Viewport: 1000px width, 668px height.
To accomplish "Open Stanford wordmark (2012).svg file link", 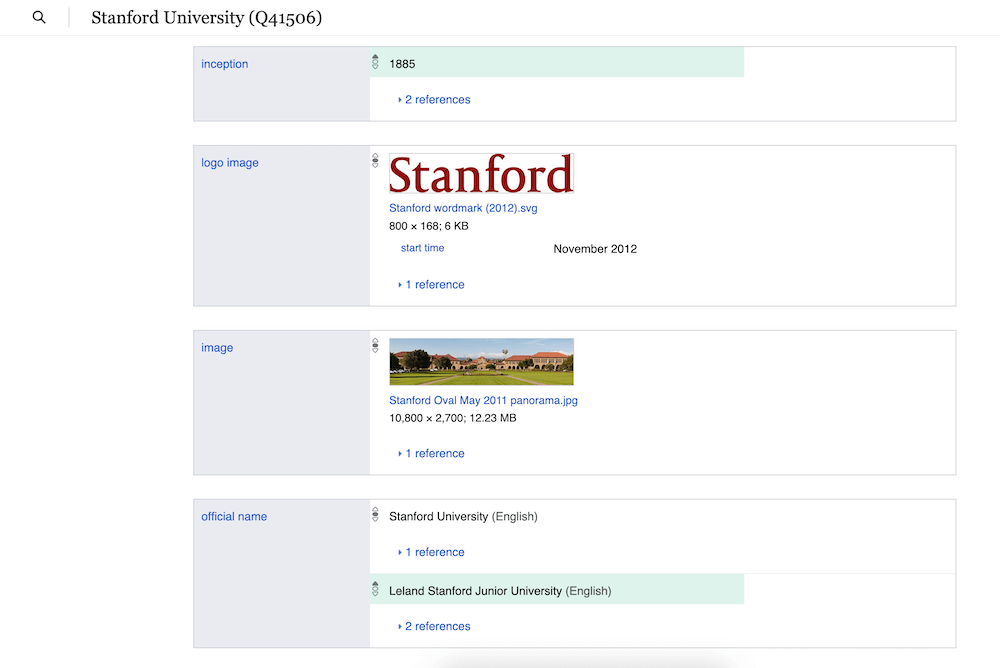I will click(463, 207).
